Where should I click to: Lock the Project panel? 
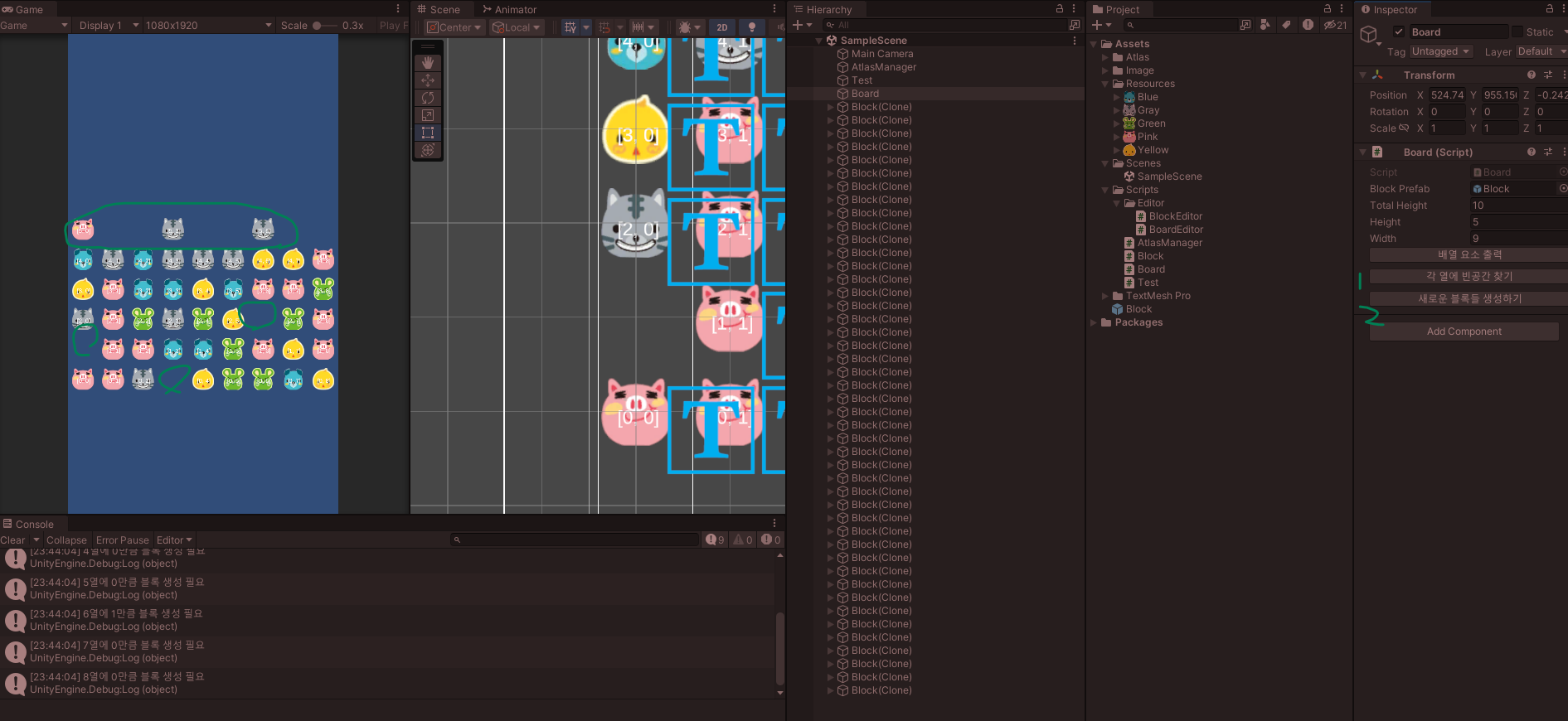[x=1329, y=9]
